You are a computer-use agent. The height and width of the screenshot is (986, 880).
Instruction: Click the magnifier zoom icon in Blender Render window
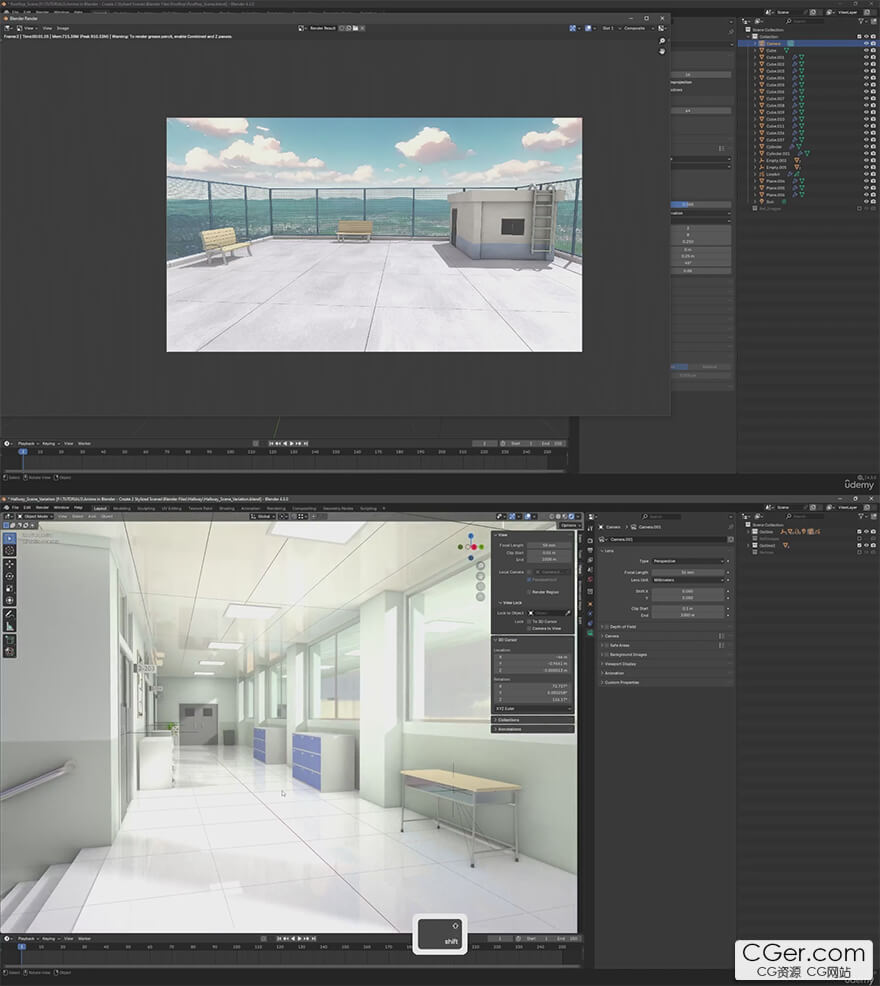(x=662, y=41)
